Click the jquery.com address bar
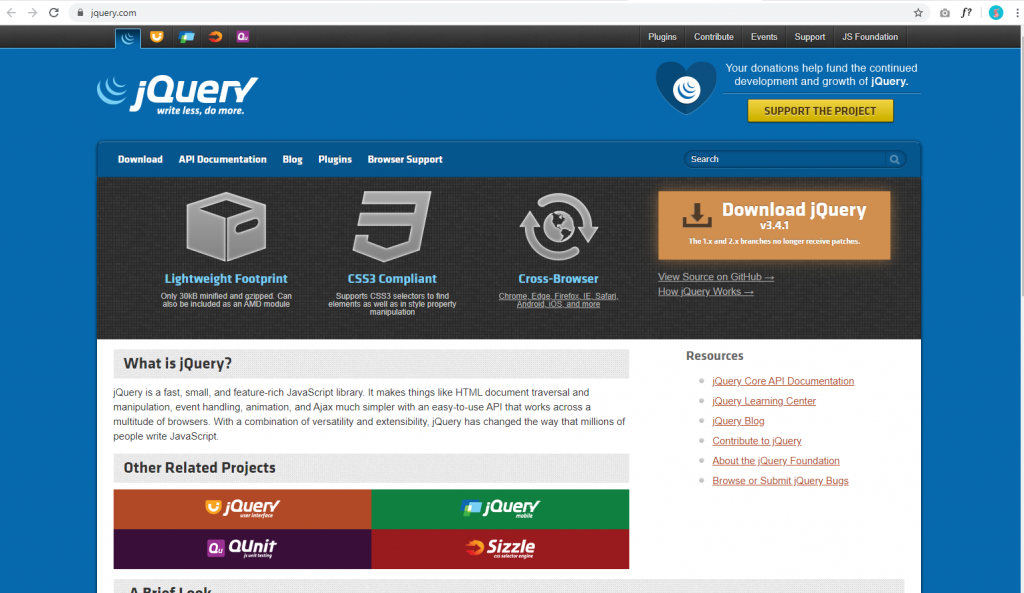This screenshot has height=593, width=1024. coord(490,12)
